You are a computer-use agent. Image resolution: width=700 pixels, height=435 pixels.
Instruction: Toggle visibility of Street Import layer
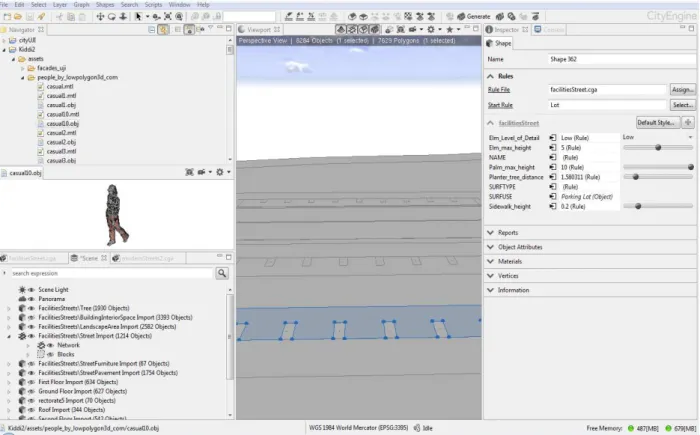pyautogui.click(x=31, y=336)
